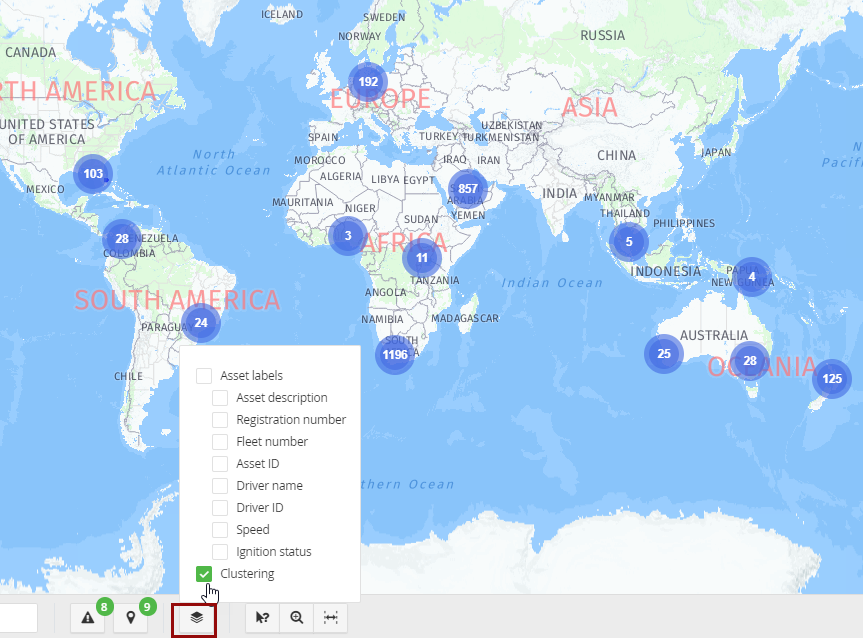Open the 4 cluster over Papua New Guinea
The image size is (863, 638).
(752, 277)
